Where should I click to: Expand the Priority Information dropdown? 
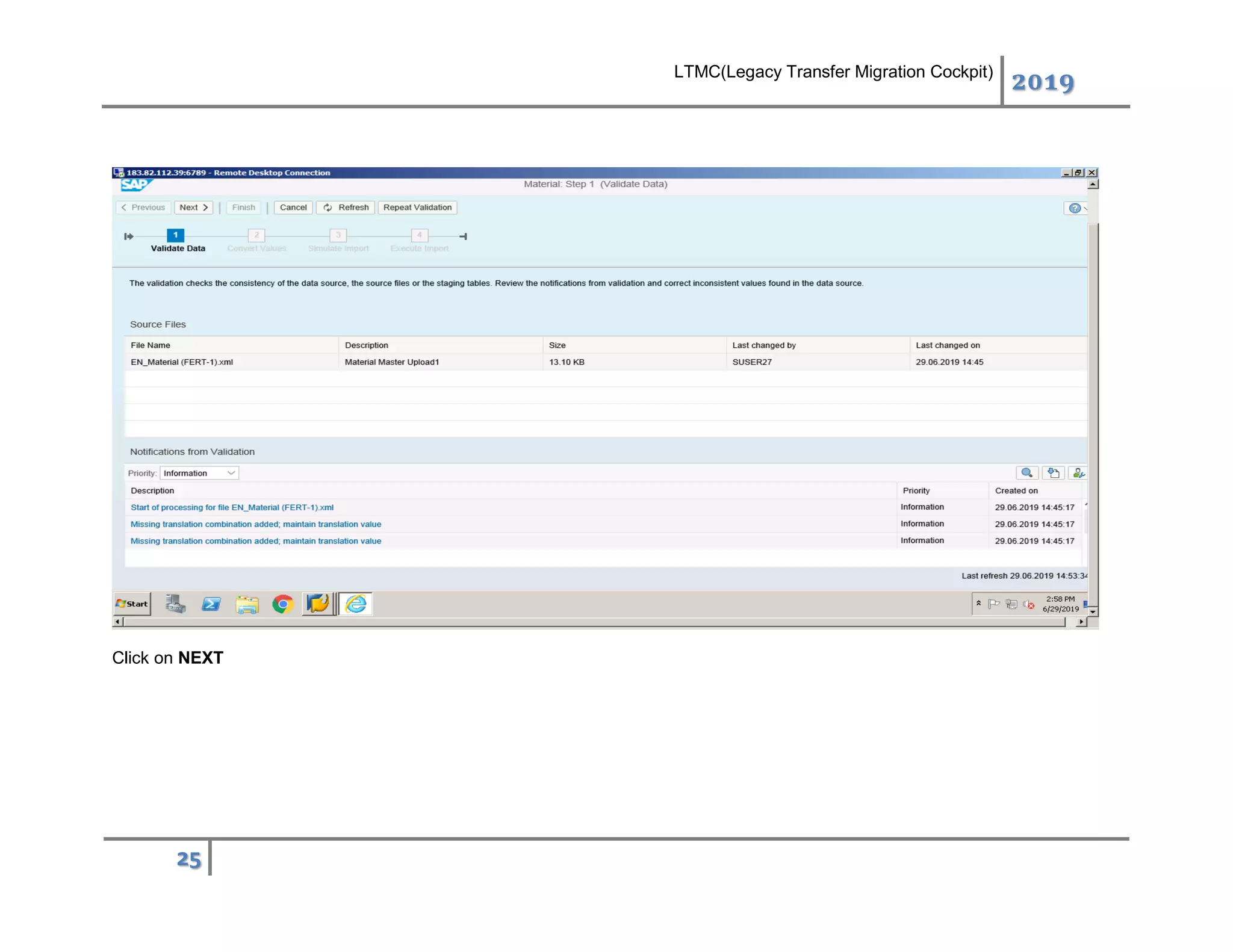coord(231,474)
